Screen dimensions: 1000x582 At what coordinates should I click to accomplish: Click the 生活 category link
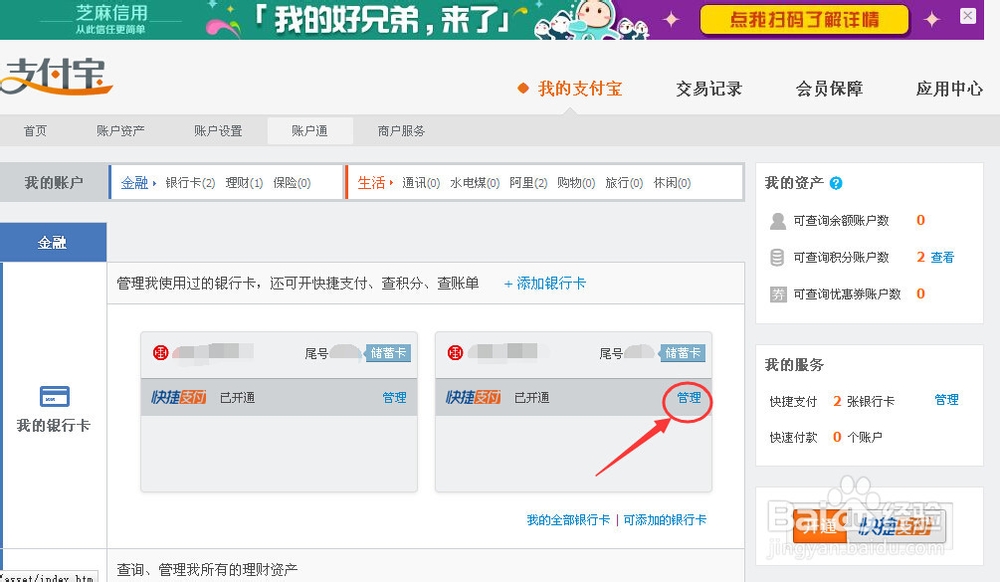tap(372, 183)
